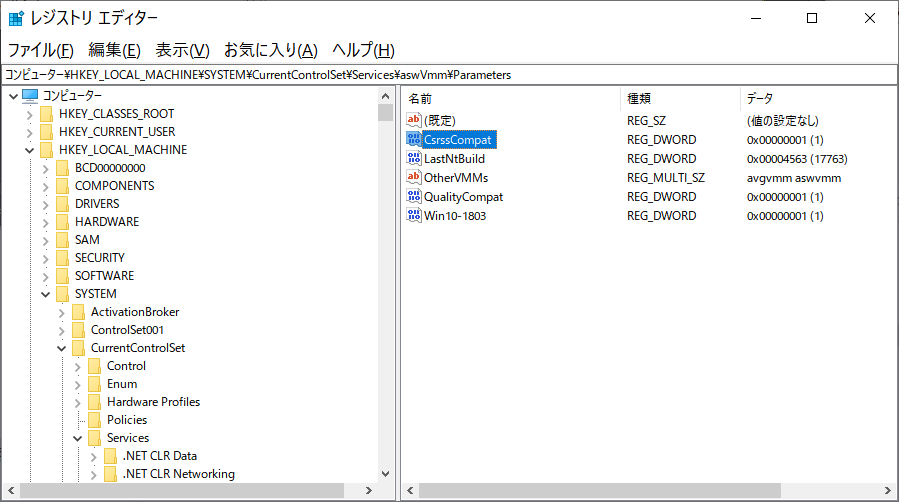Click the ControlSet001 folder icon

click(x=79, y=330)
